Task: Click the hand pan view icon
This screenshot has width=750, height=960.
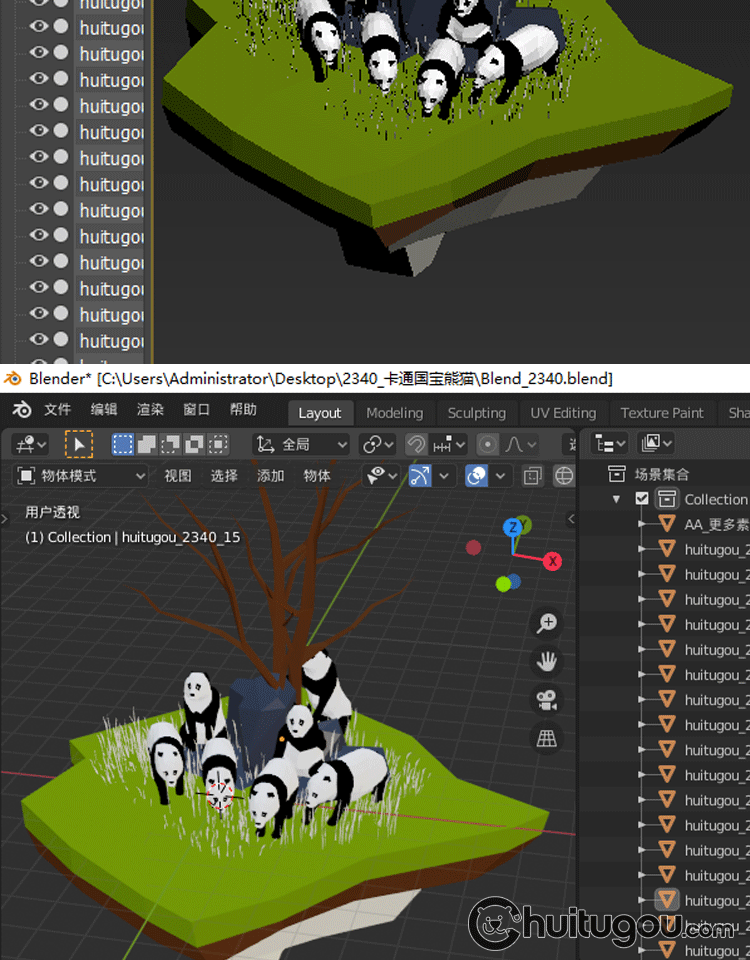Action: (x=547, y=661)
